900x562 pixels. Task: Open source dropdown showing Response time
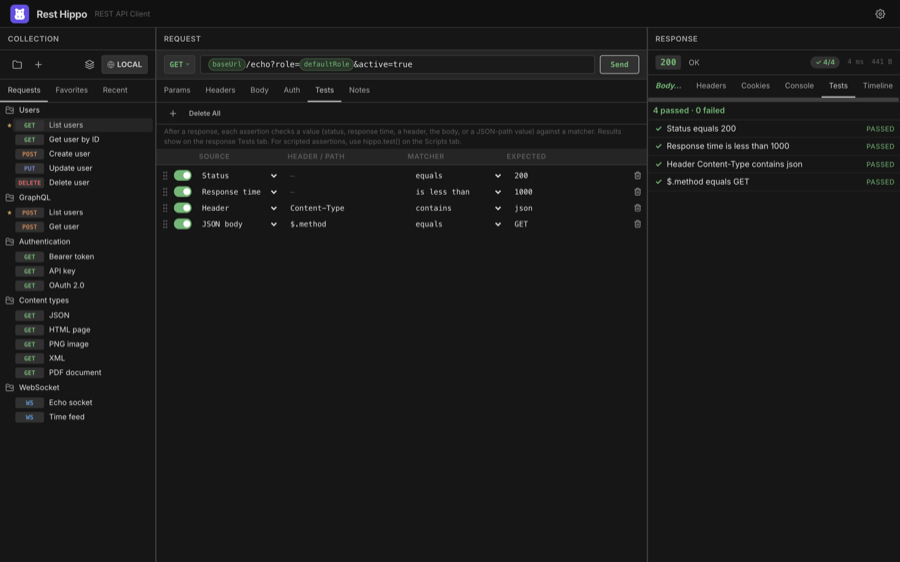click(239, 192)
